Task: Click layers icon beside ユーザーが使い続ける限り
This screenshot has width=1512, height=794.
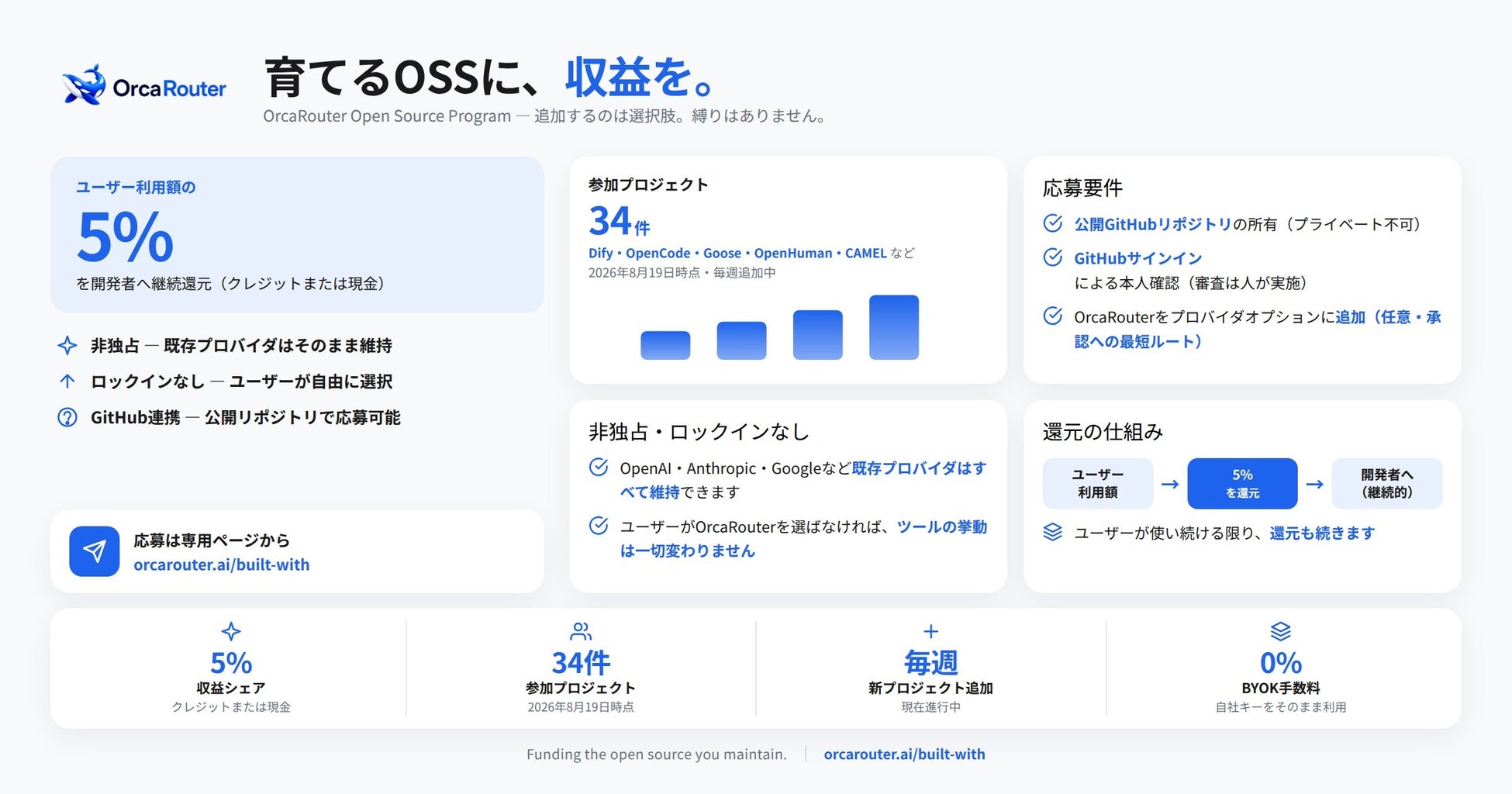Action: coord(1052,532)
